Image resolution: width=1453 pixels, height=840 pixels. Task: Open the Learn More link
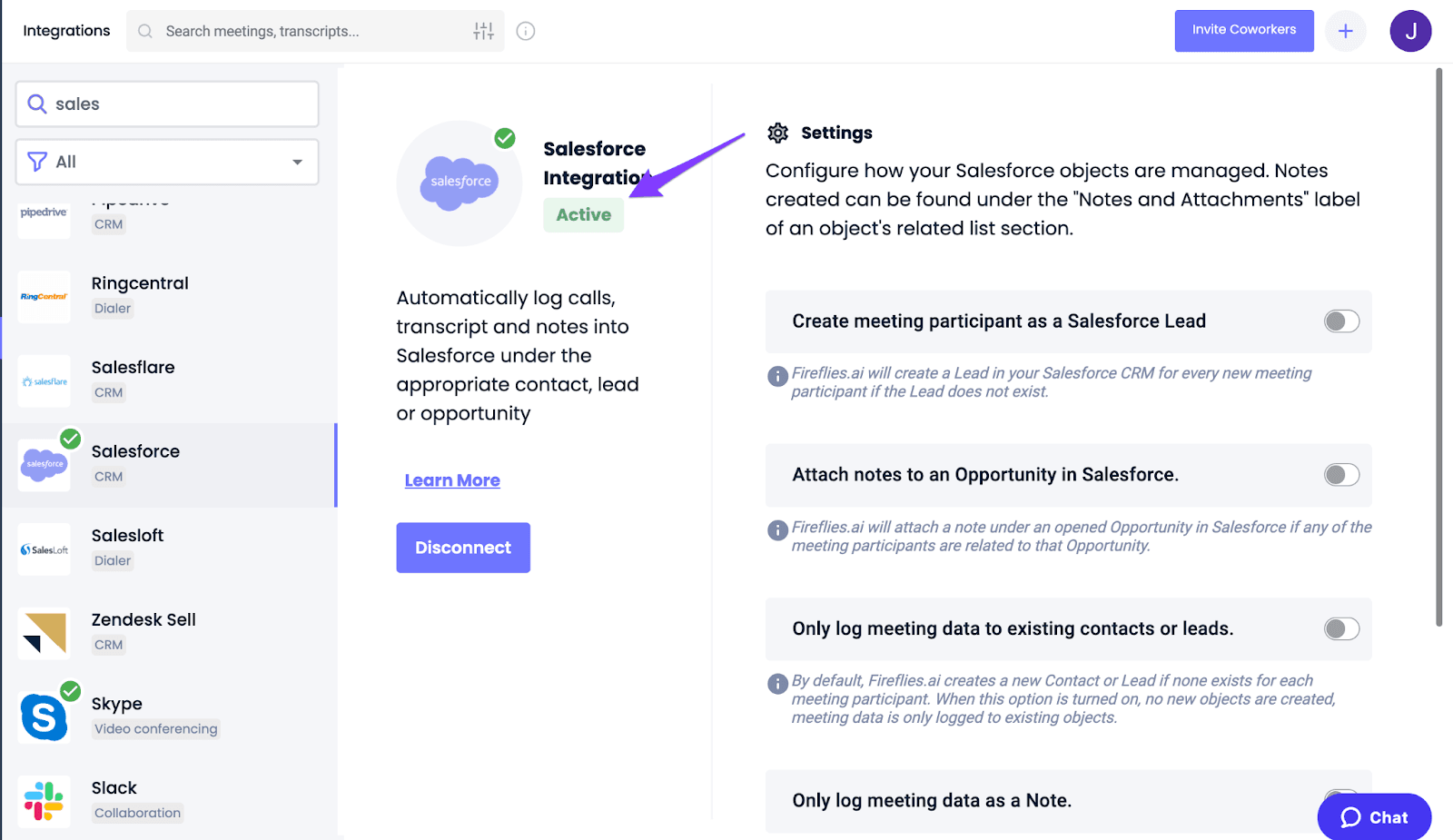point(452,480)
